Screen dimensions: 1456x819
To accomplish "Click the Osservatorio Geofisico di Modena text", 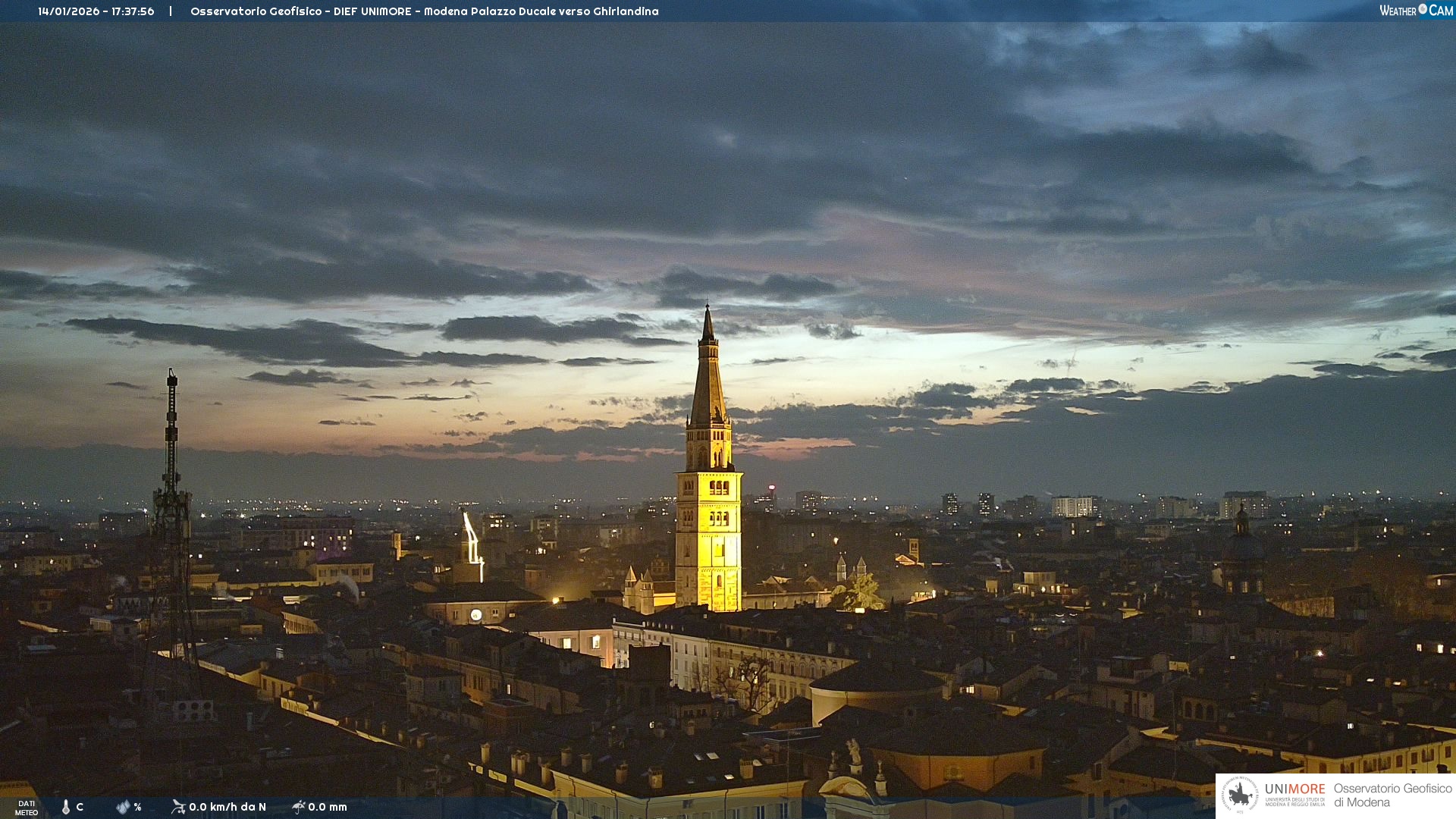I will [1392, 795].
